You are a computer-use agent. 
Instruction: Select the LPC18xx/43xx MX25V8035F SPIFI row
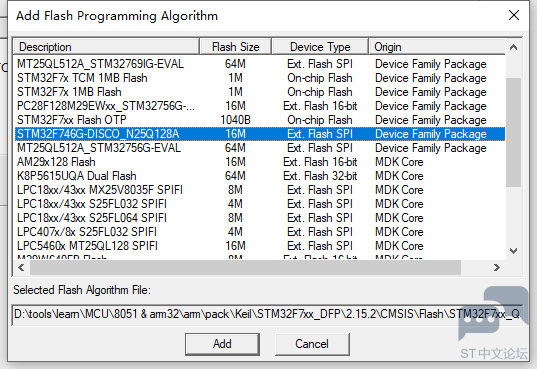click(x=260, y=190)
